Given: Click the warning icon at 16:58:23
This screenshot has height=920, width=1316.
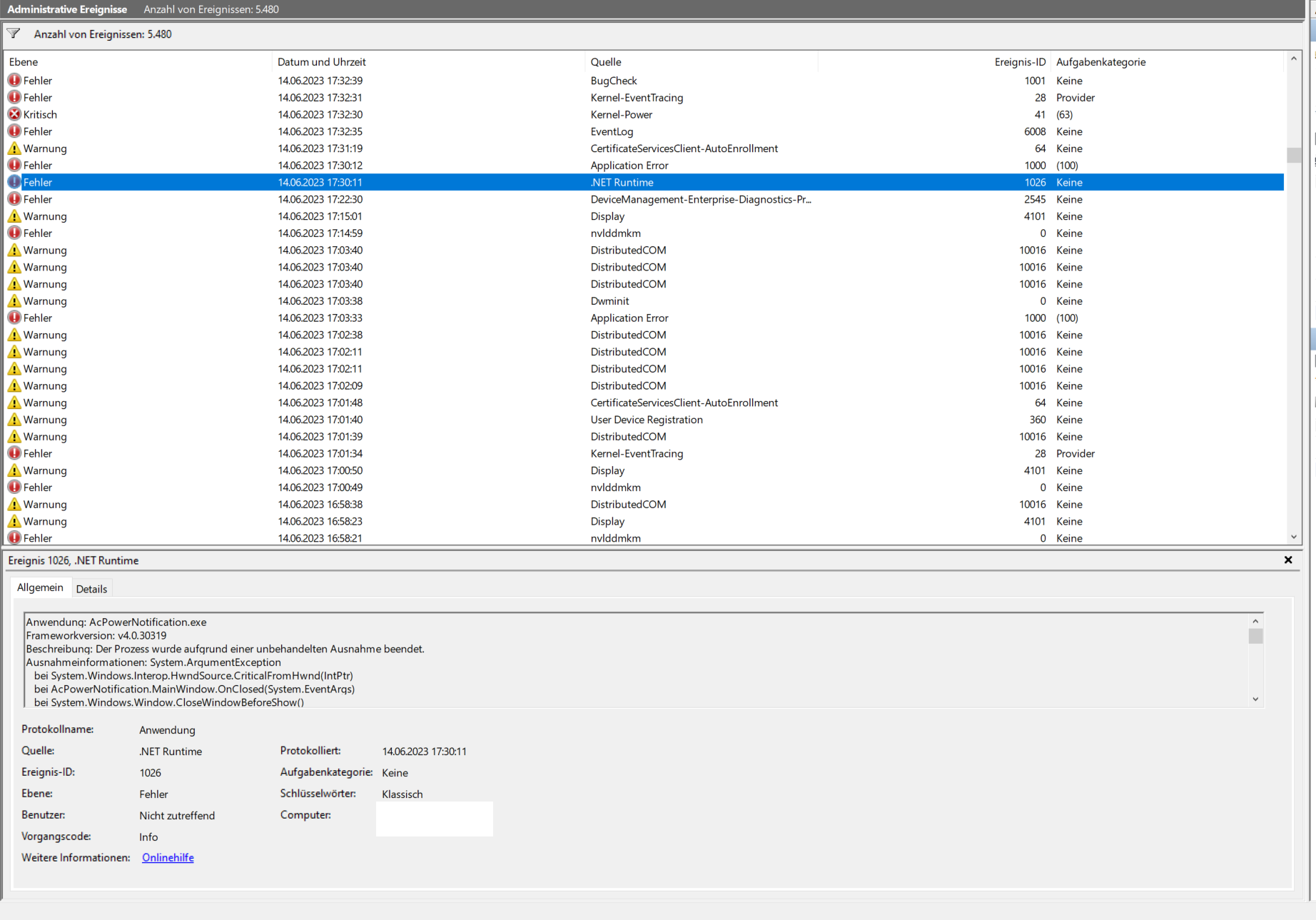Looking at the screenshot, I should click(14, 522).
